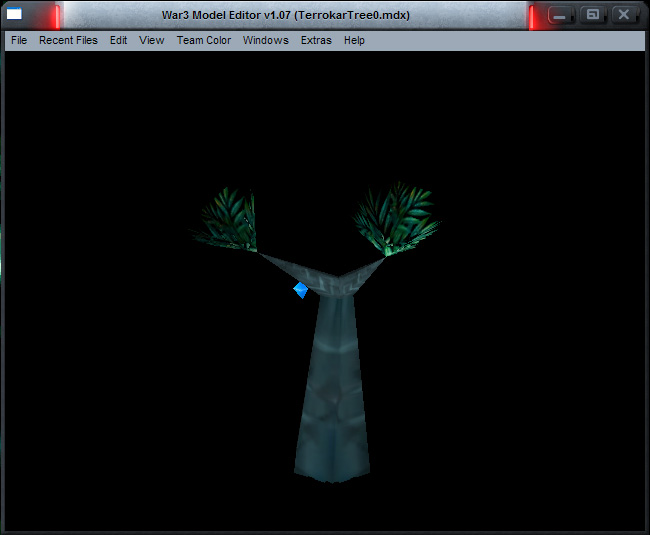Open the File menu
This screenshot has width=650, height=535.
19,40
